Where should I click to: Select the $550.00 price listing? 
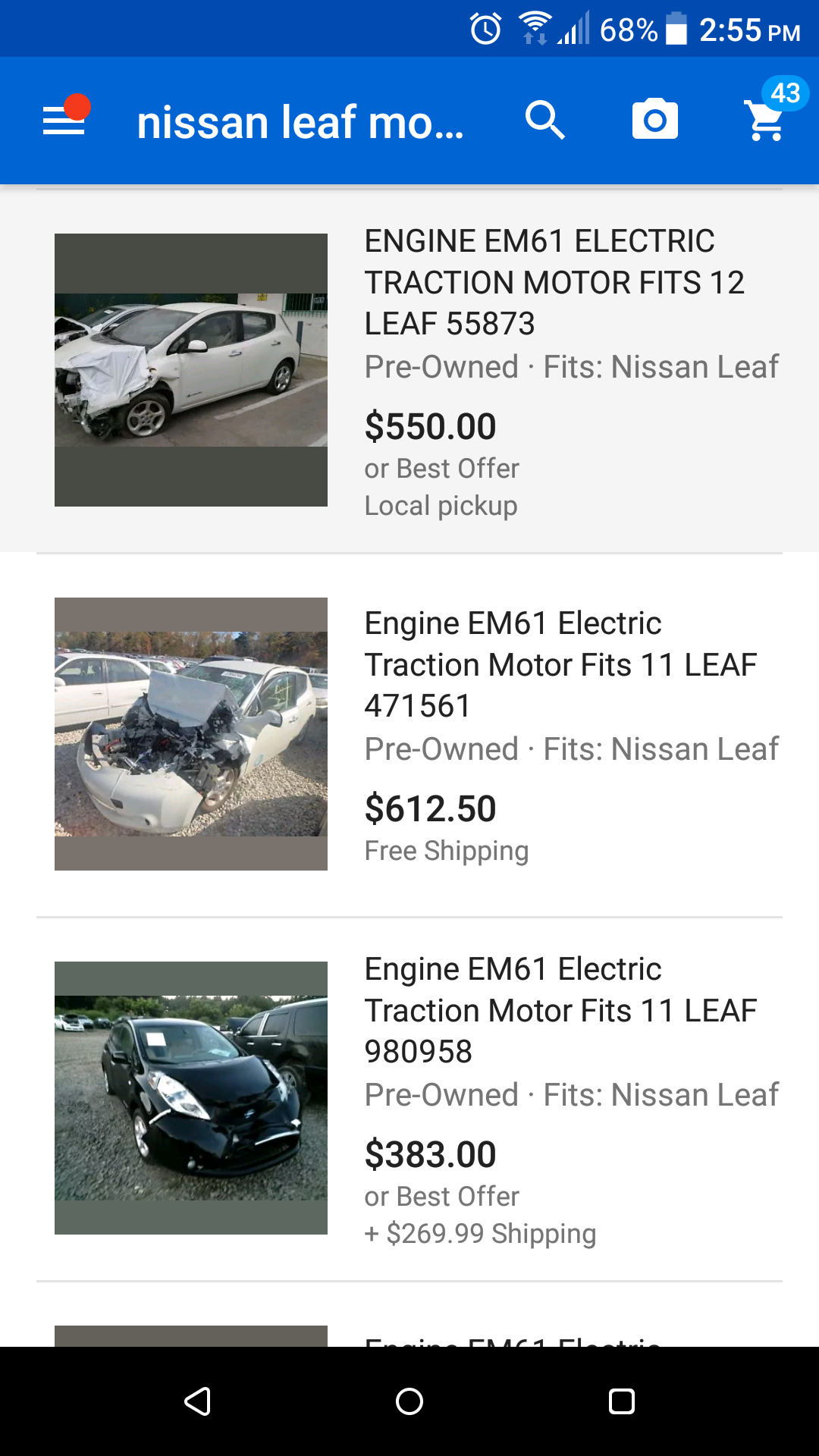(430, 426)
